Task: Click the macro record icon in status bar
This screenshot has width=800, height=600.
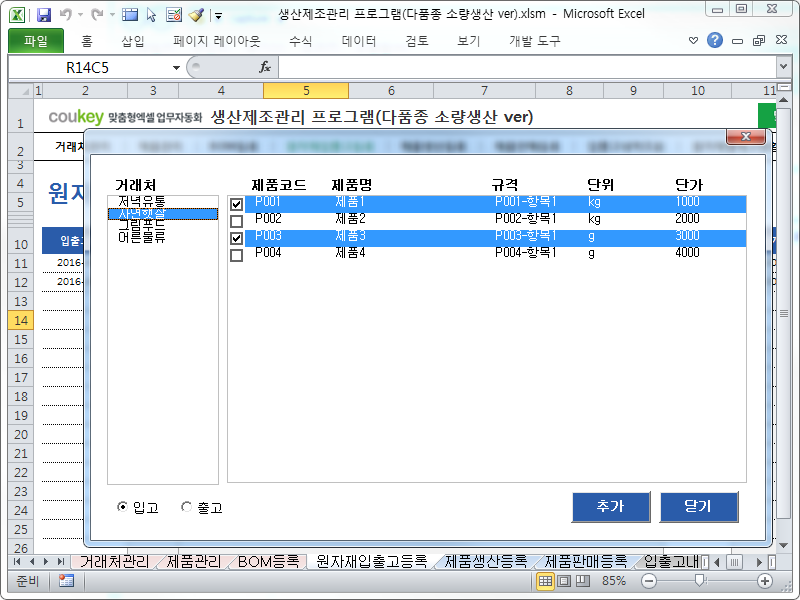Action: pyautogui.click(x=66, y=581)
